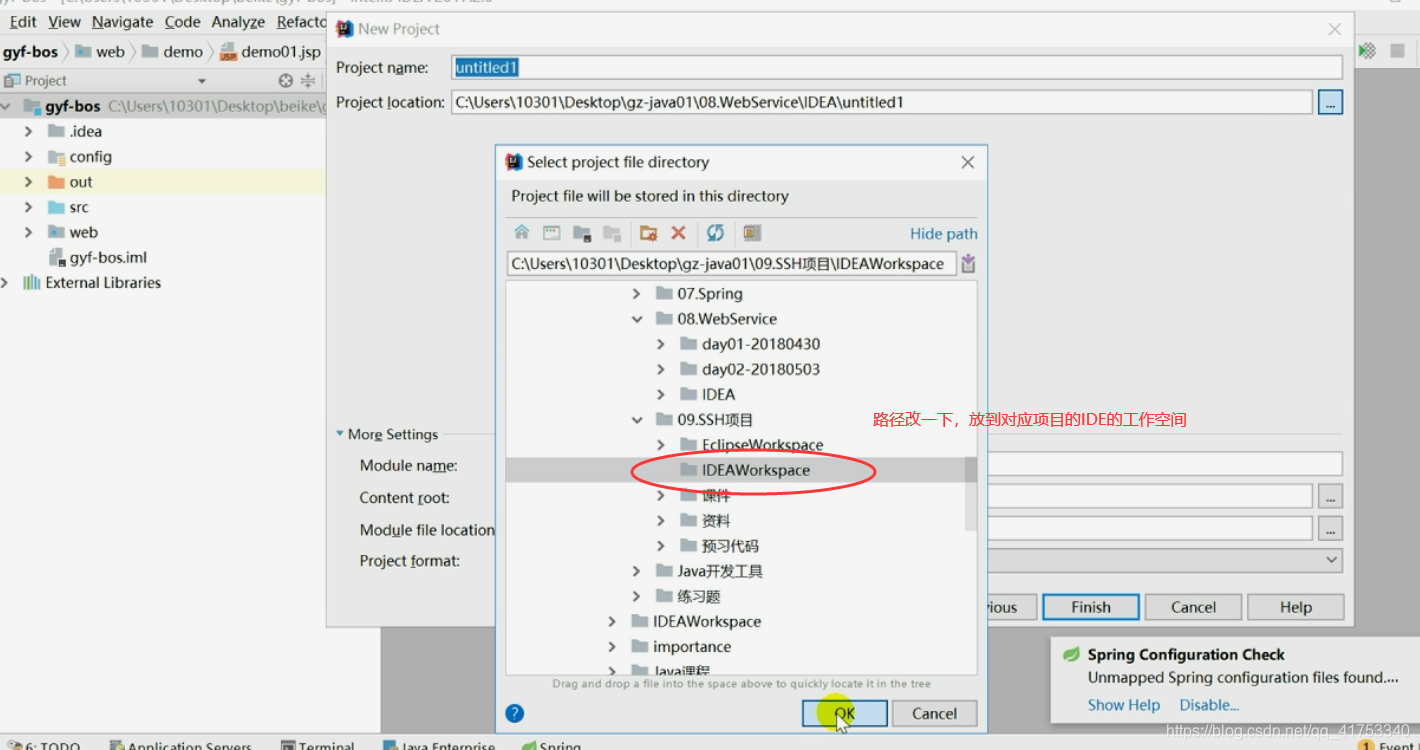Refresh the directory tree

[715, 233]
